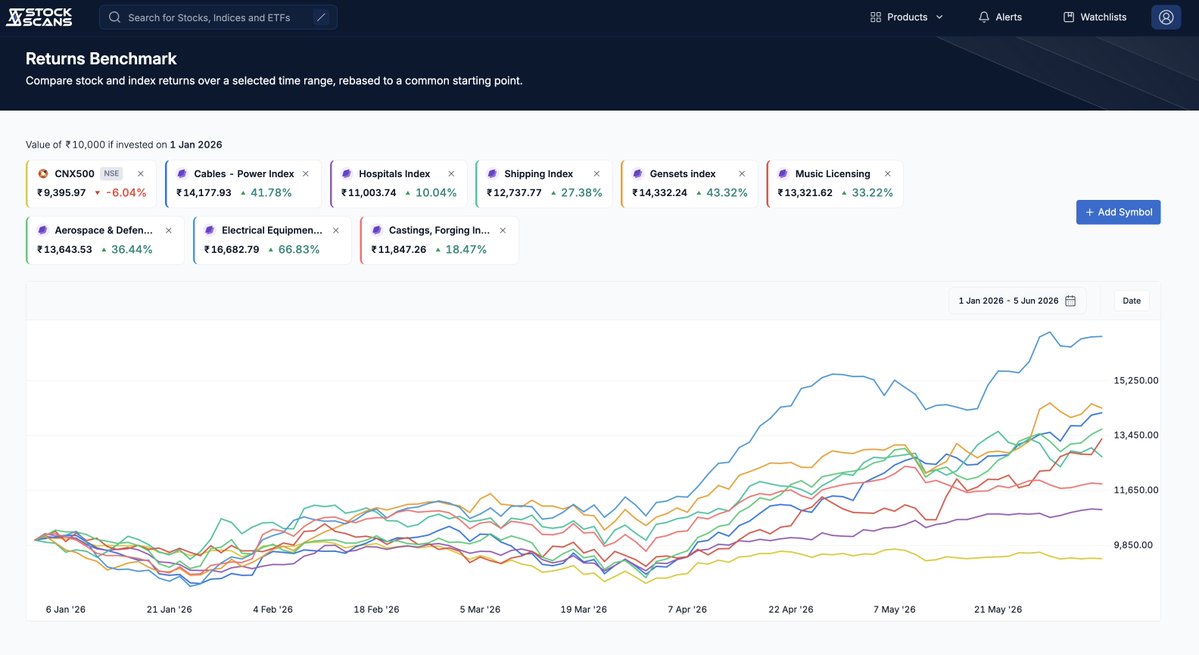The width and height of the screenshot is (1199, 655).
Task: Click the search magnifier icon
Action: tap(115, 17)
